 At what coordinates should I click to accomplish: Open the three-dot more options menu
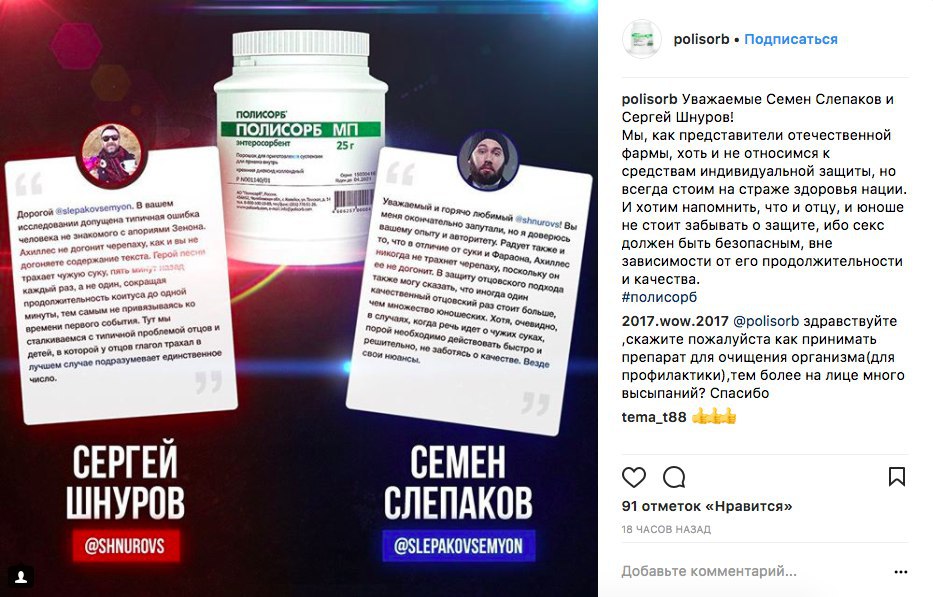point(901,572)
